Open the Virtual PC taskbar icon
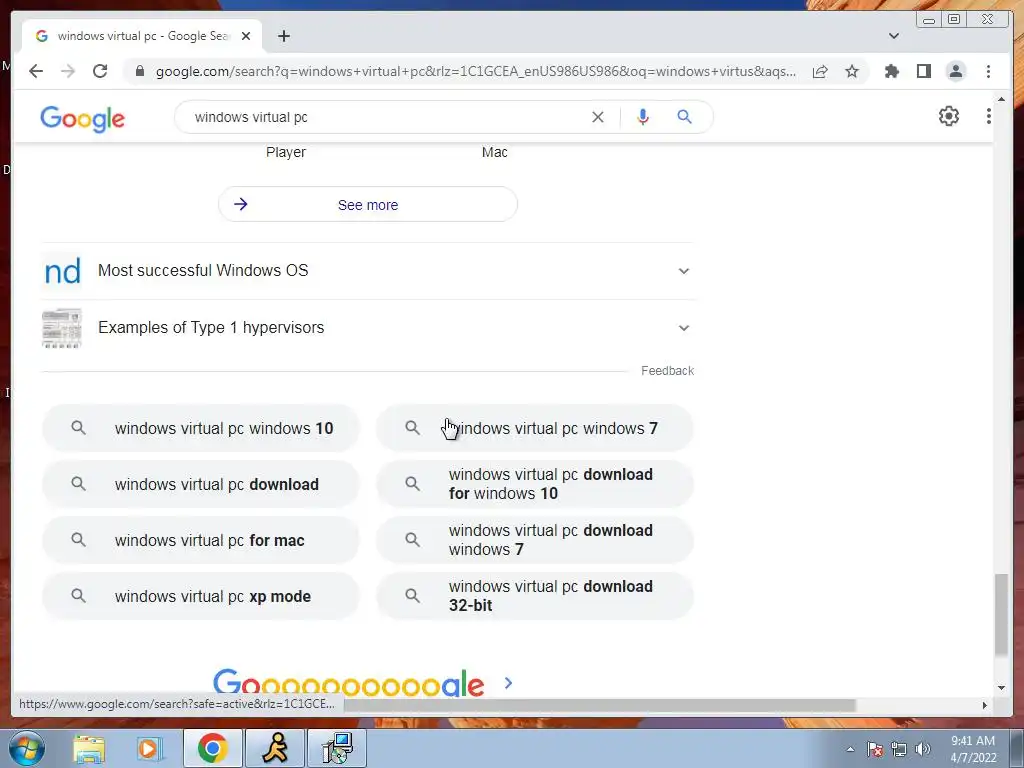 click(337, 748)
